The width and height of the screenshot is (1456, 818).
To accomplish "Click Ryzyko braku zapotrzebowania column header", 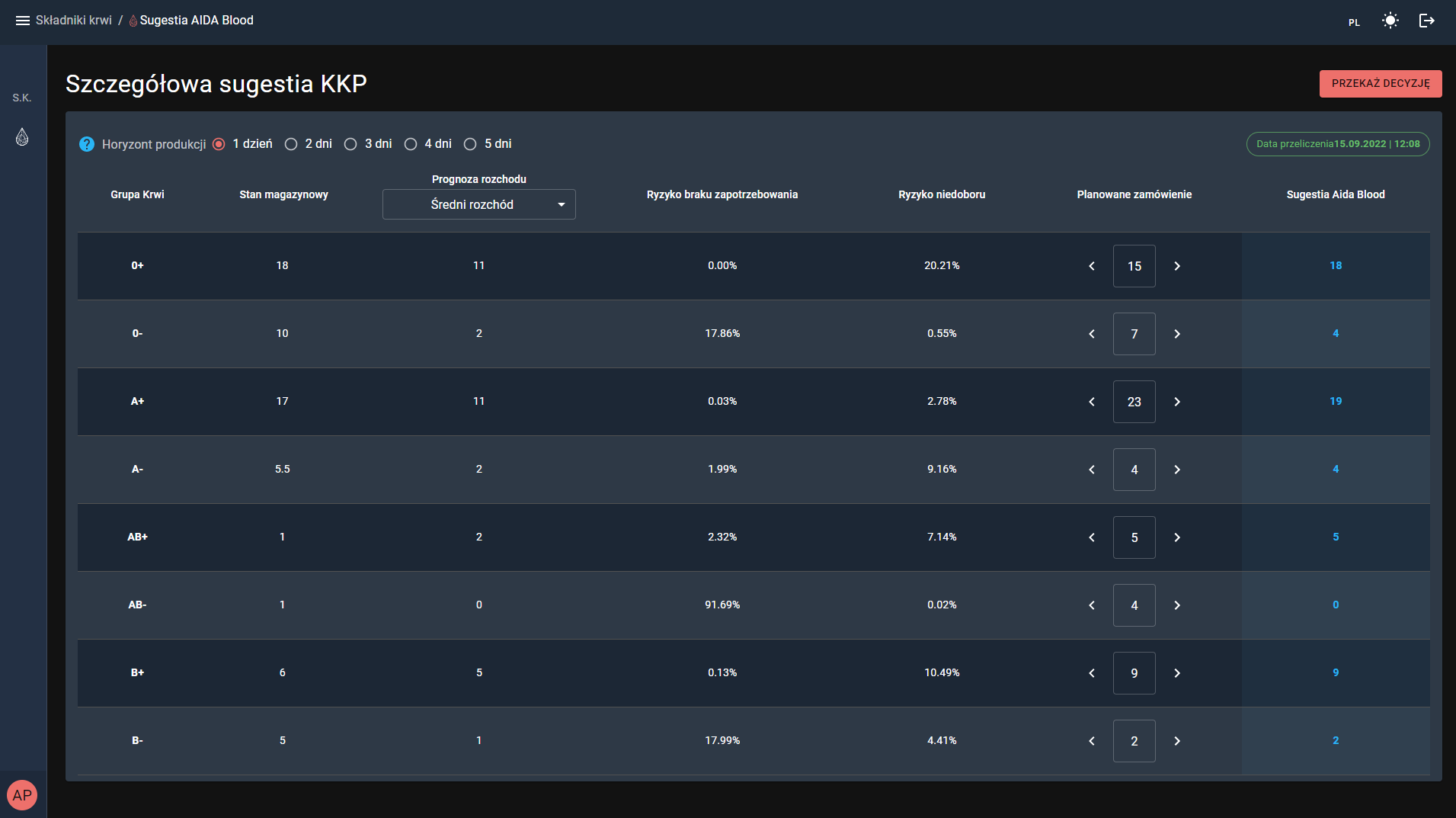I will (x=722, y=194).
